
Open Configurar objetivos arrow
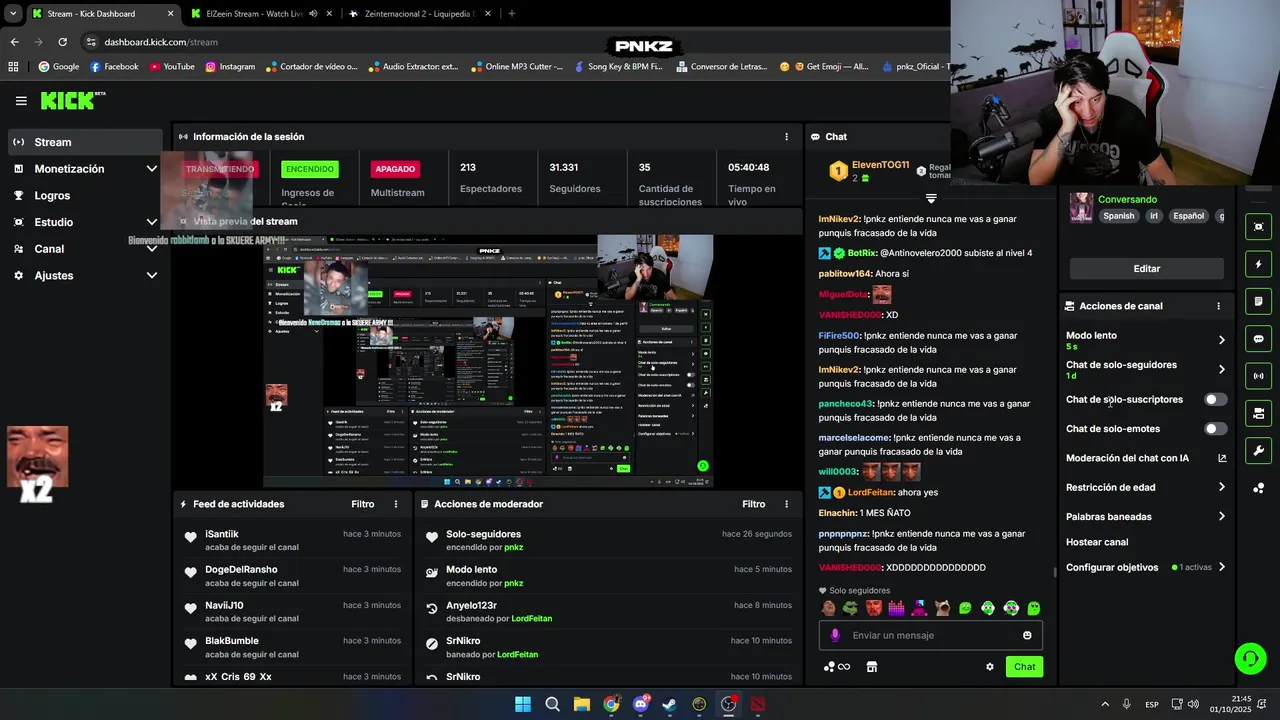click(x=1221, y=567)
